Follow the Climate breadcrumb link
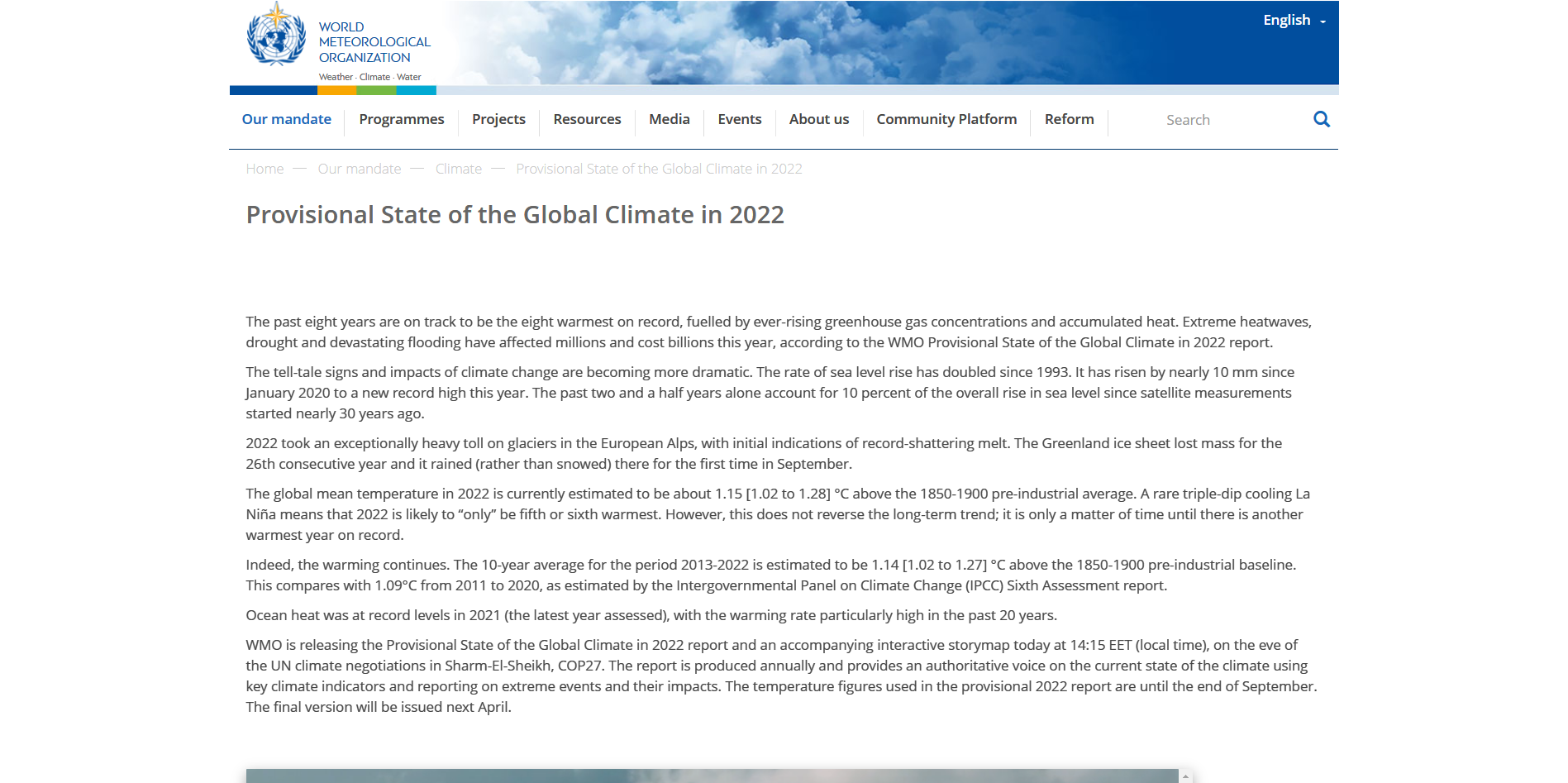 pyautogui.click(x=459, y=169)
